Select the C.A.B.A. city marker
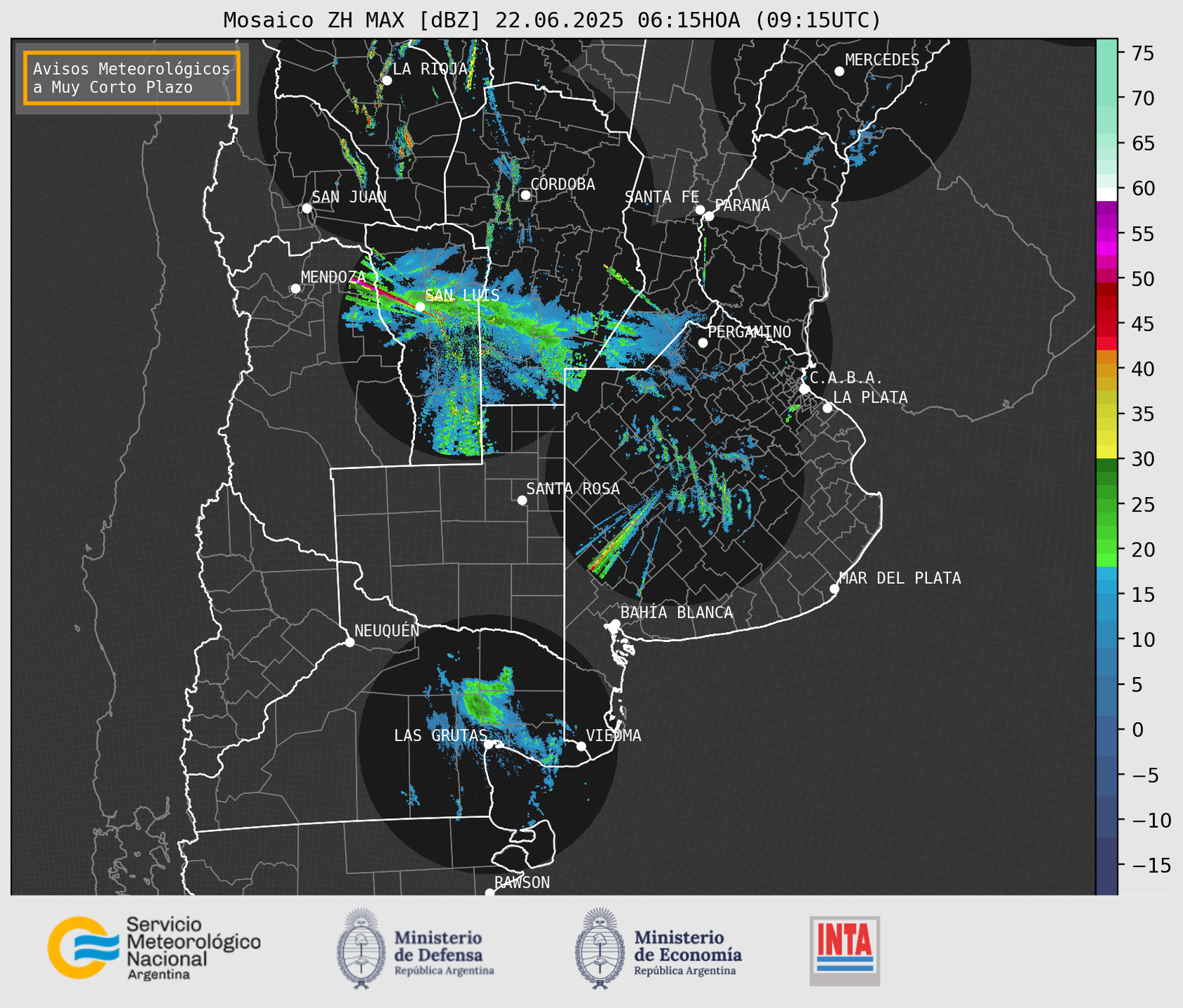This screenshot has width=1183, height=1008. coord(804,389)
